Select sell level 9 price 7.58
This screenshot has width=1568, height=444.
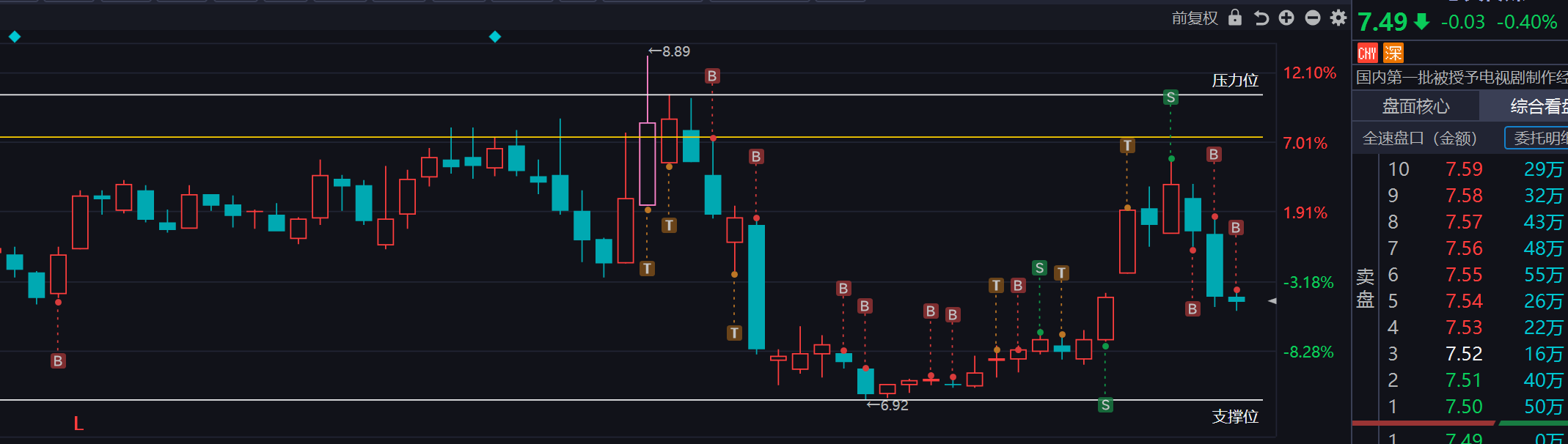[x=1464, y=196]
